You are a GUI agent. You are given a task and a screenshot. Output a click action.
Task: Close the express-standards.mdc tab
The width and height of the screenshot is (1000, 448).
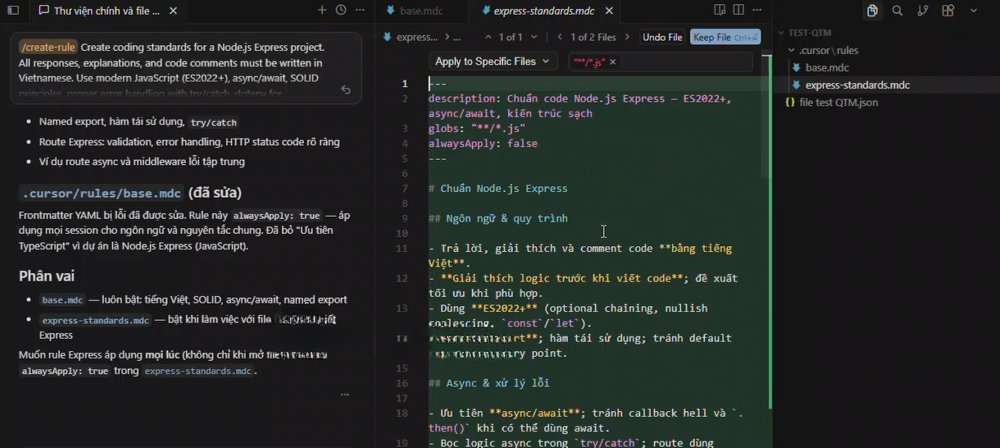[x=609, y=10]
